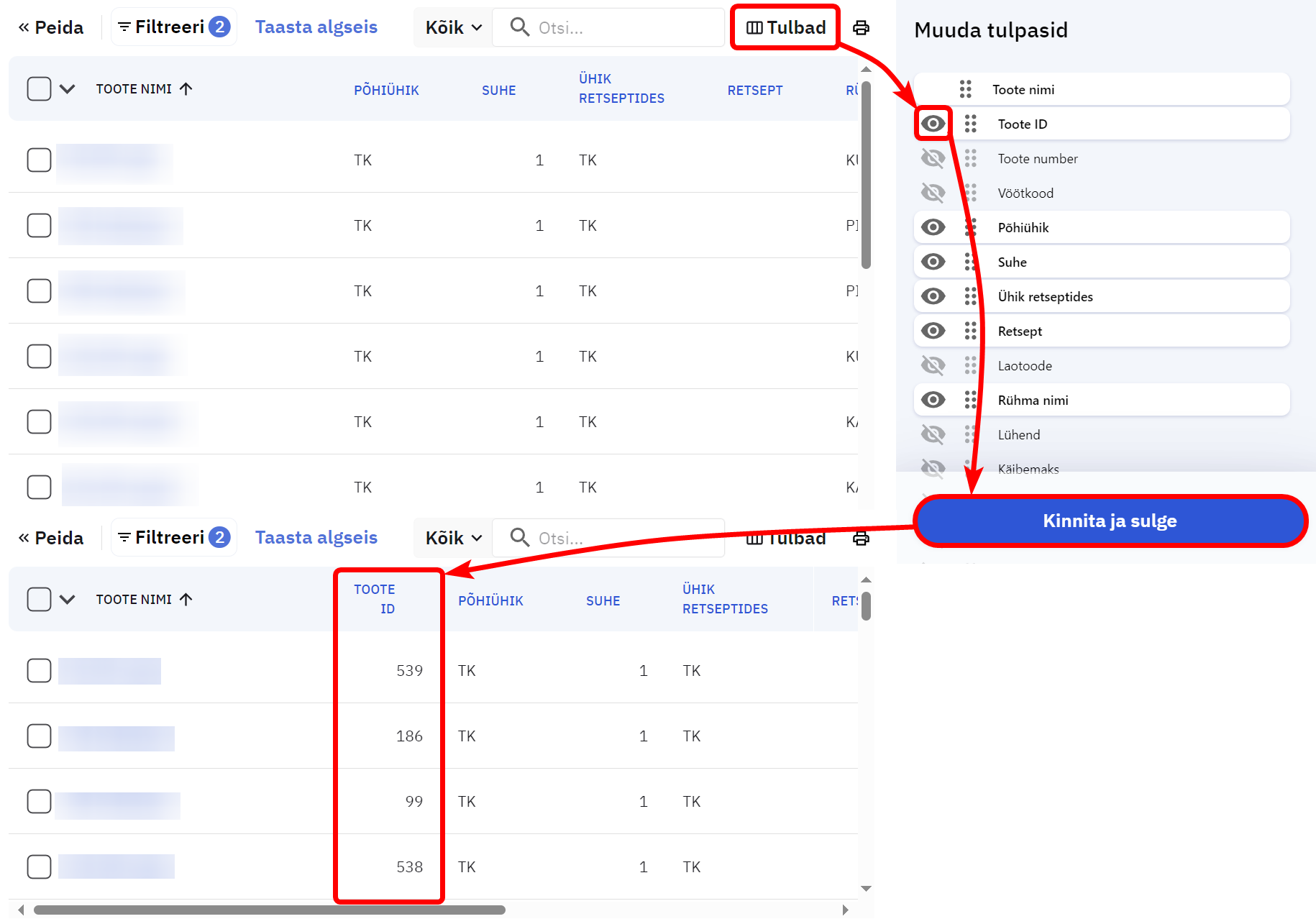The width and height of the screenshot is (1316, 924).
Task: Open the Filtreeri filter menu at the top
Action: (x=173, y=27)
